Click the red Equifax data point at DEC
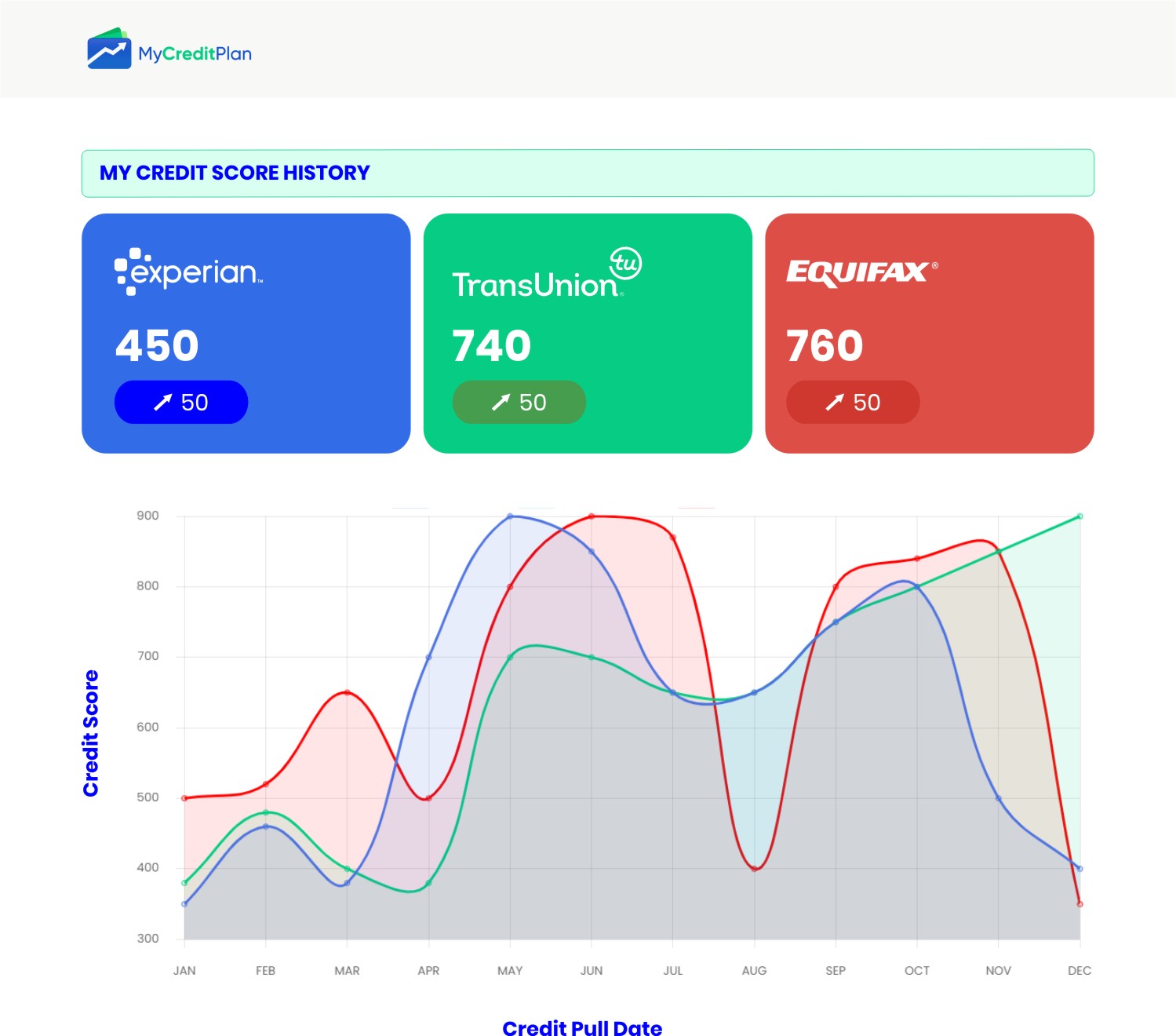Image resolution: width=1176 pixels, height=1036 pixels. tap(1080, 904)
